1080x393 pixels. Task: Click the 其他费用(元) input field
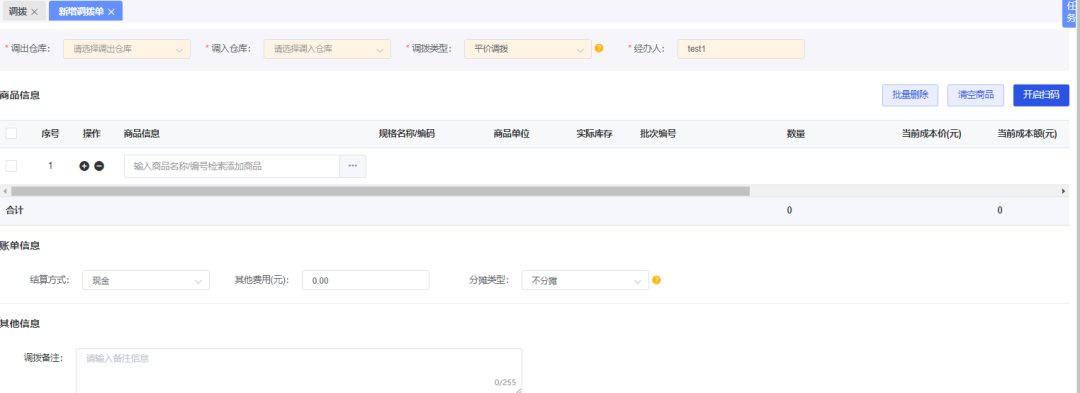tap(366, 280)
